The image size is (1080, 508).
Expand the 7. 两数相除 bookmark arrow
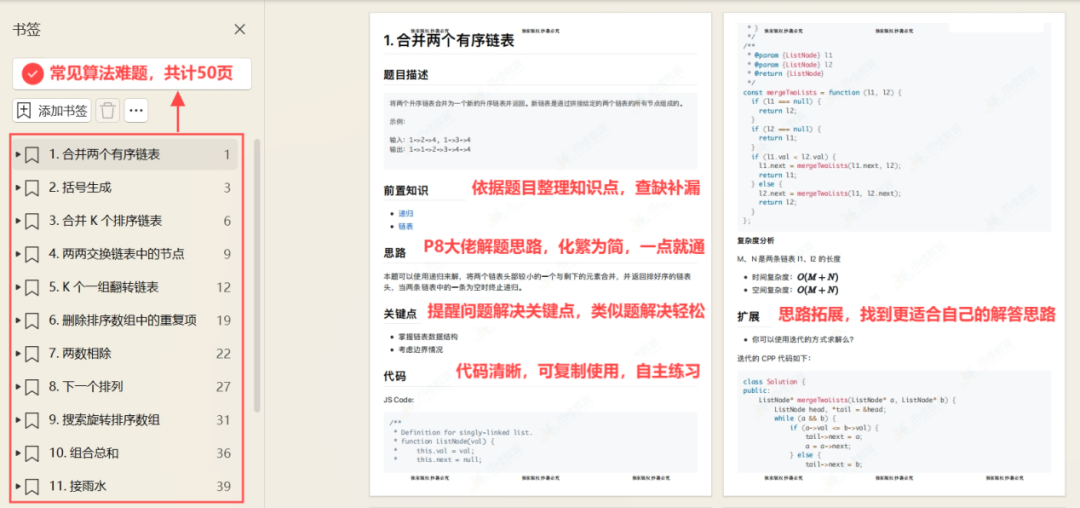pyautogui.click(x=18, y=354)
